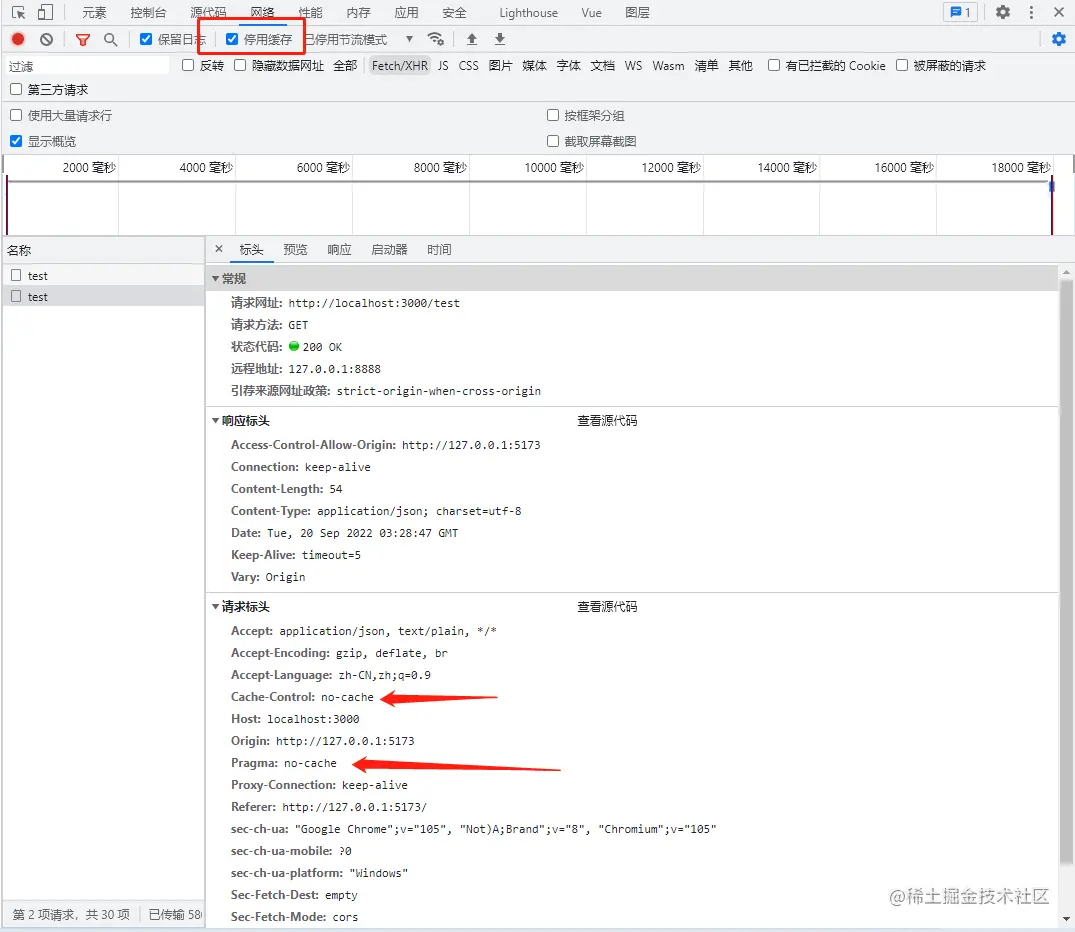Screen dimensions: 1075x932
Task: Click scrollbar down arrow in details pane
Action: pos(1066,918)
